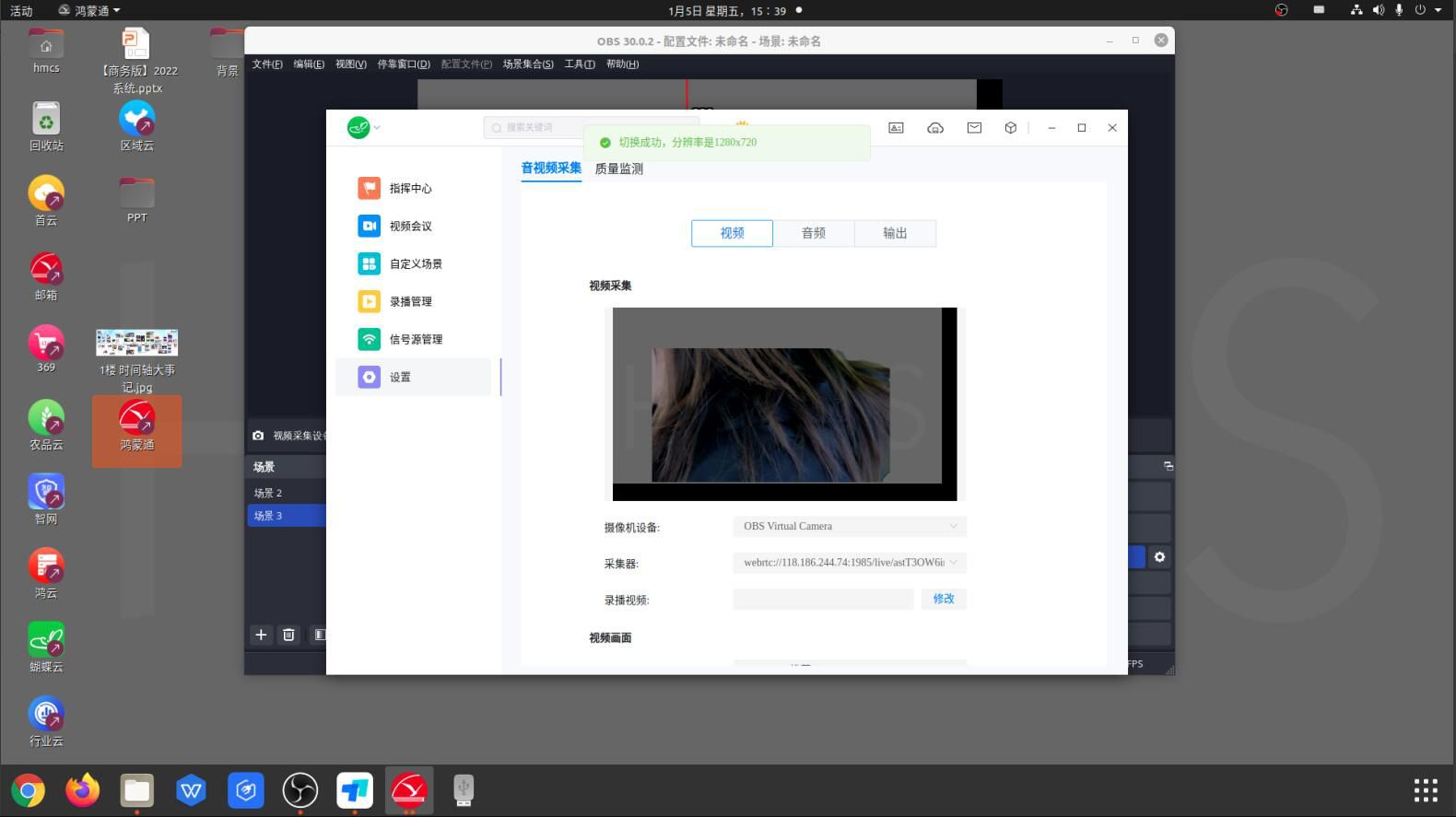Open 录播管理 in the sidebar
The image size is (1456, 817).
click(x=410, y=302)
